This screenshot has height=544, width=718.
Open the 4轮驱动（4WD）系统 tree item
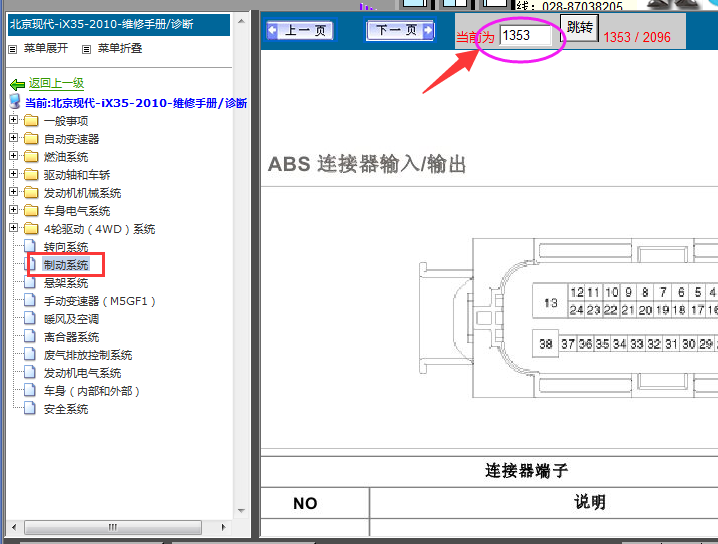[x=99, y=229]
